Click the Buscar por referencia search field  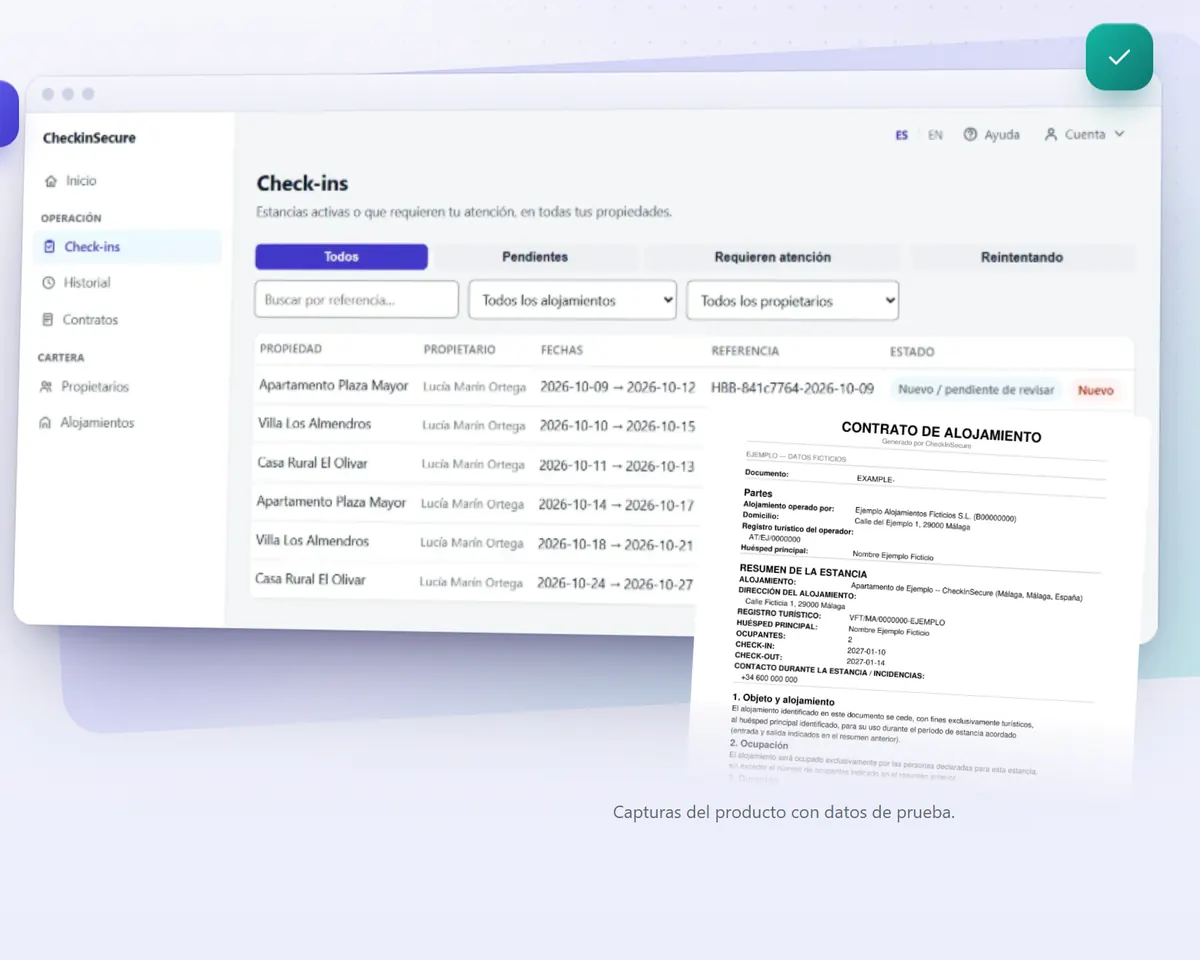click(356, 300)
